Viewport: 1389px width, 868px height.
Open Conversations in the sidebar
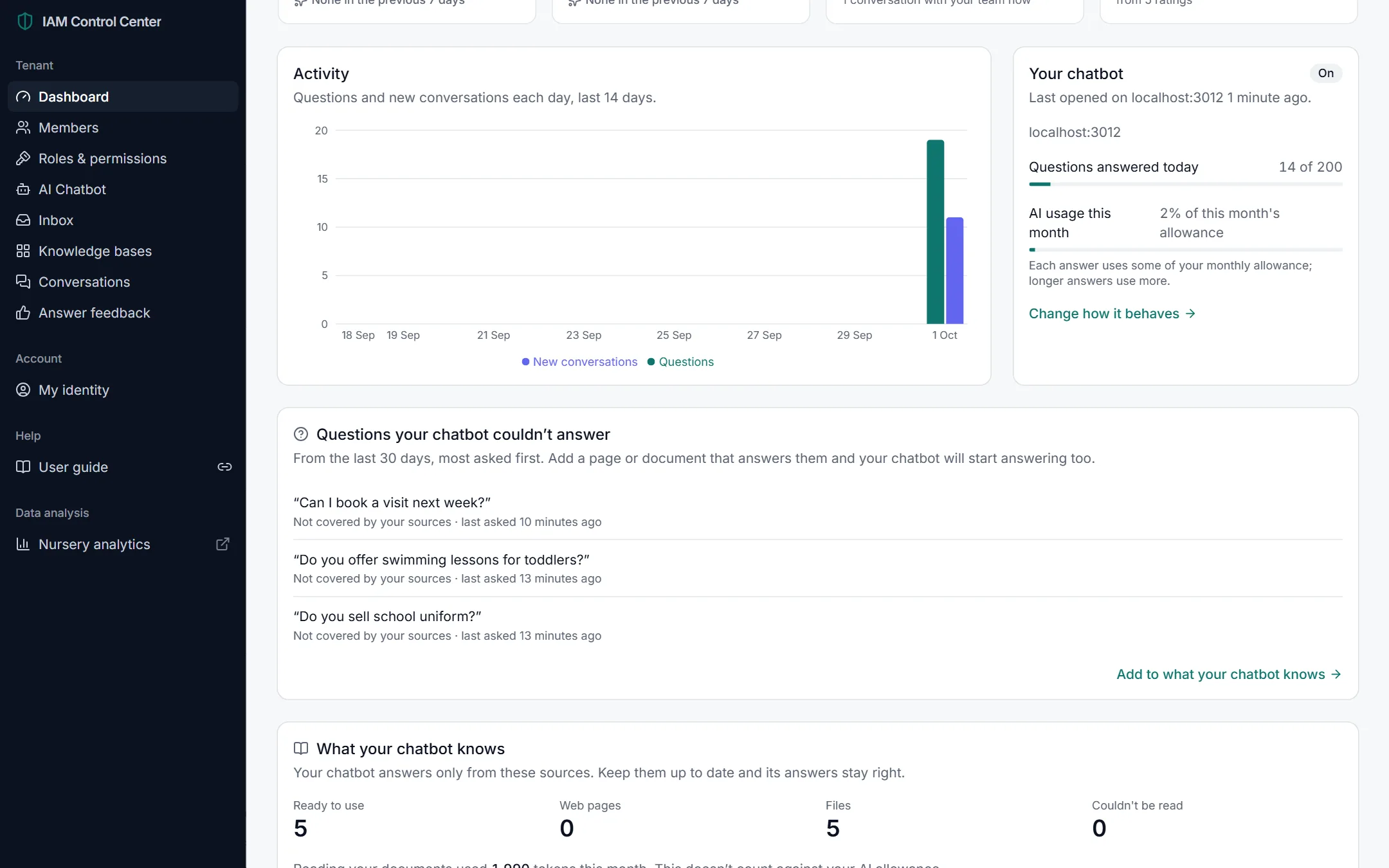pos(123,282)
